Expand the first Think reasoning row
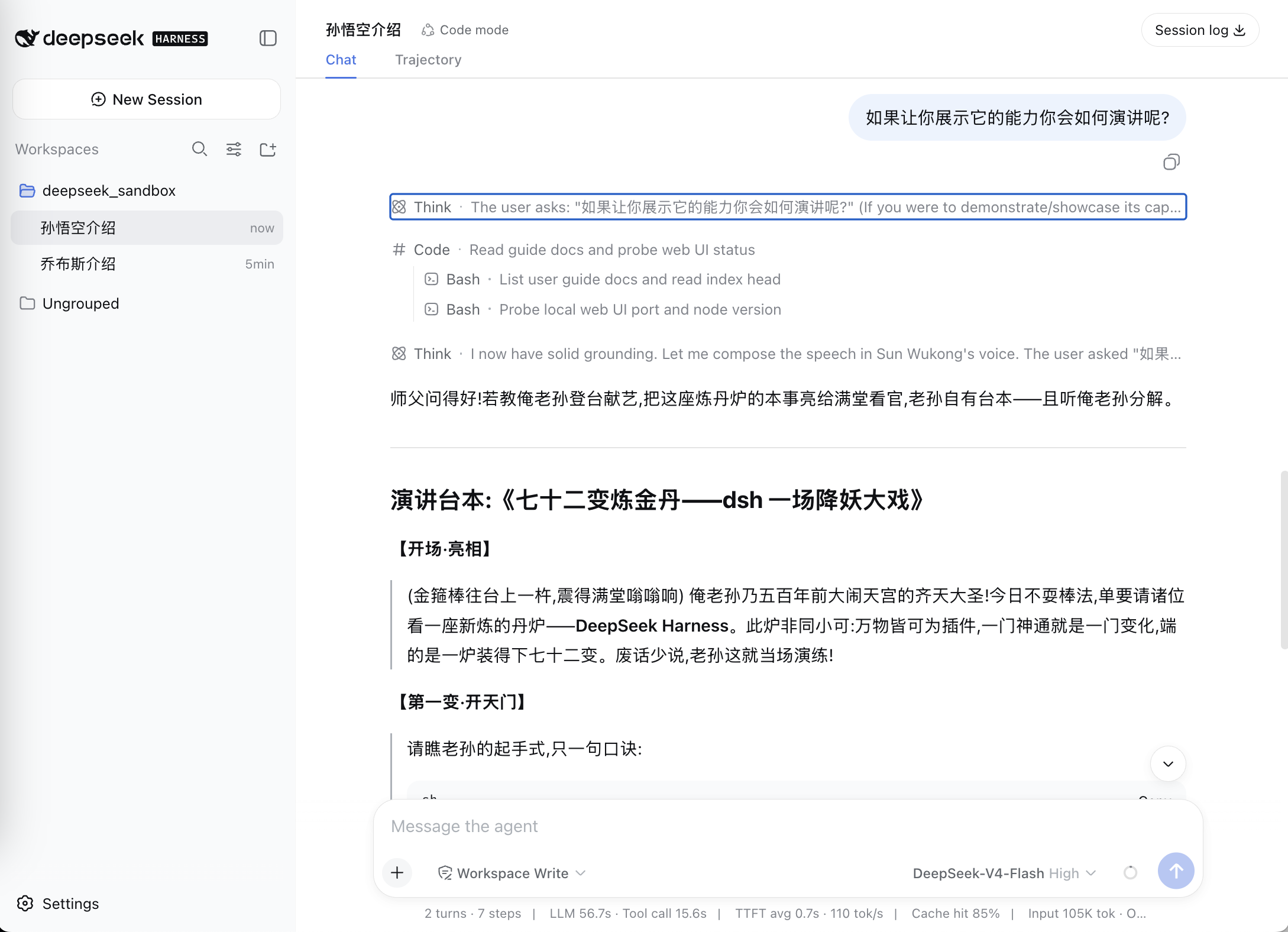The image size is (1288, 932). 788,207
